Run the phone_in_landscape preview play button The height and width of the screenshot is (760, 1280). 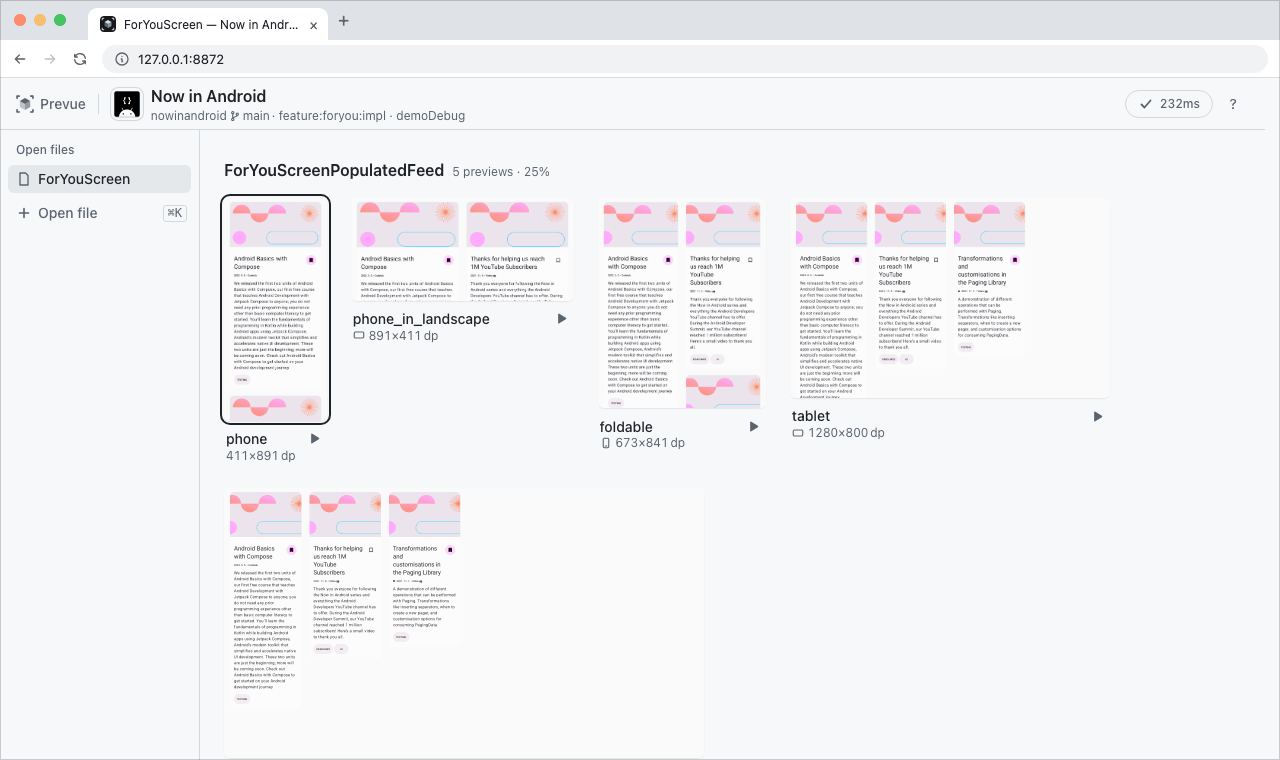pyautogui.click(x=562, y=319)
